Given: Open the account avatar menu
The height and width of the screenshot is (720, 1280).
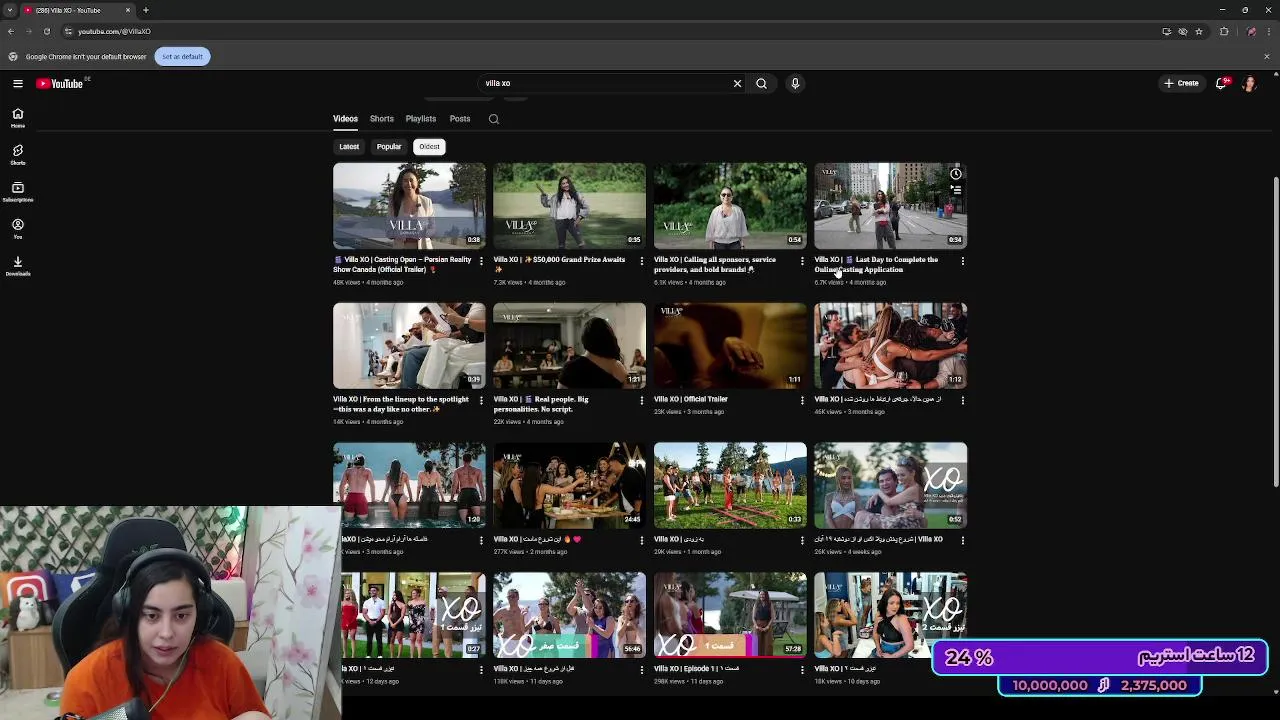Looking at the screenshot, I should pos(1249,83).
